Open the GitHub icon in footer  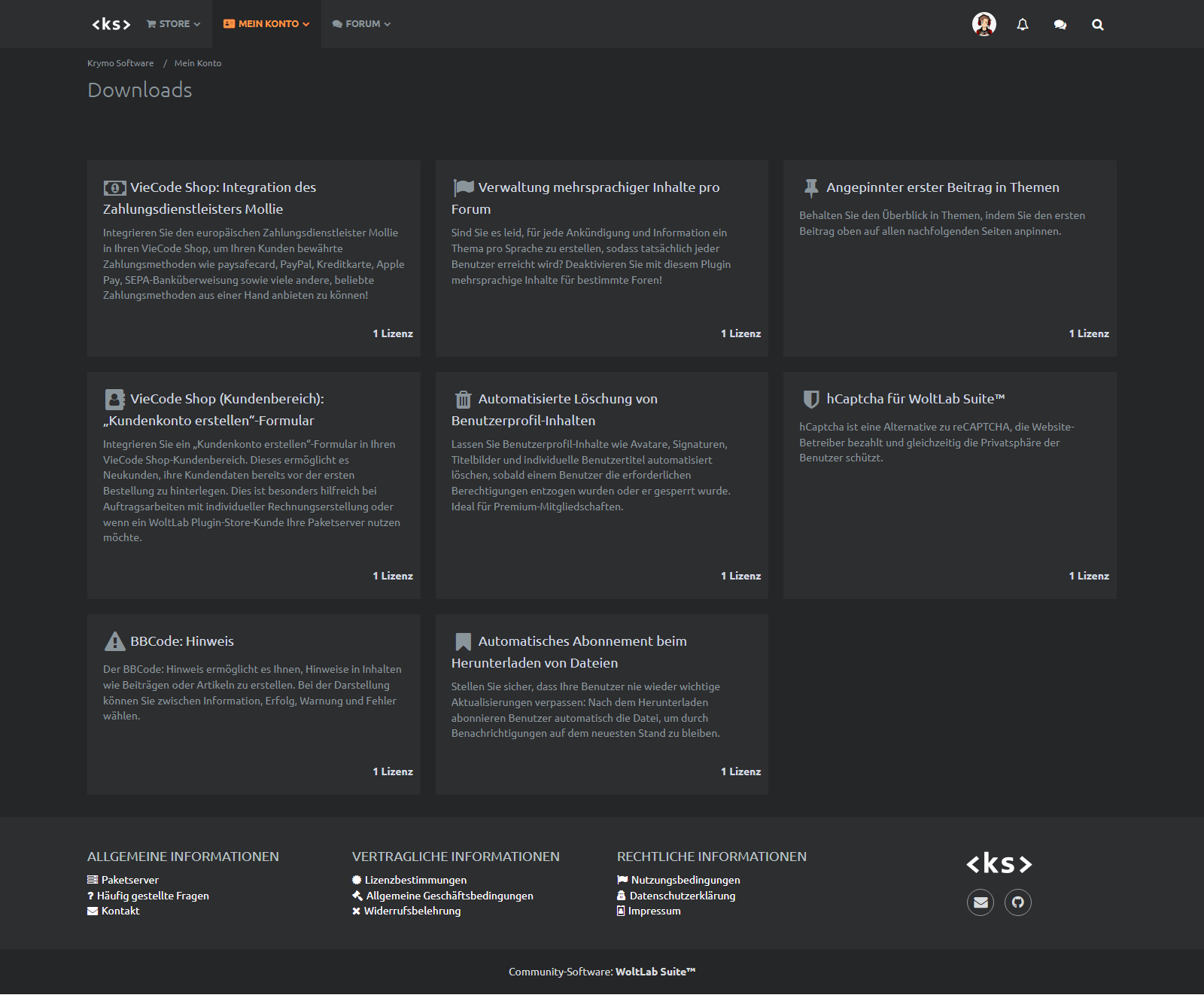[x=1017, y=902]
